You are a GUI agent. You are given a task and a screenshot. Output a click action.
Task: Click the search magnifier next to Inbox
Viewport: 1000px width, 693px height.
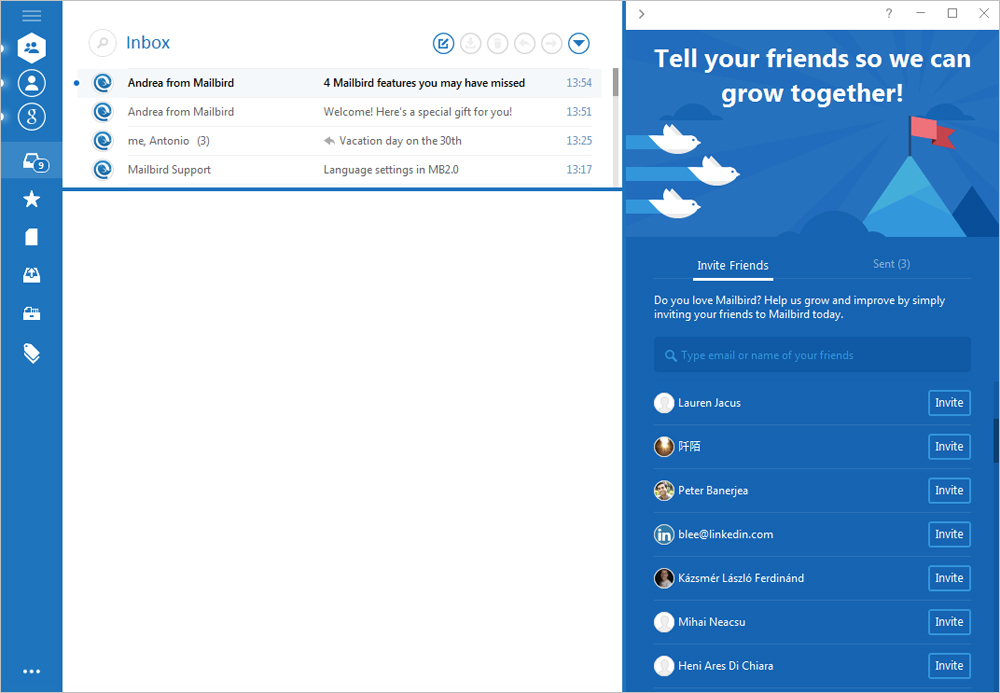pyautogui.click(x=103, y=43)
